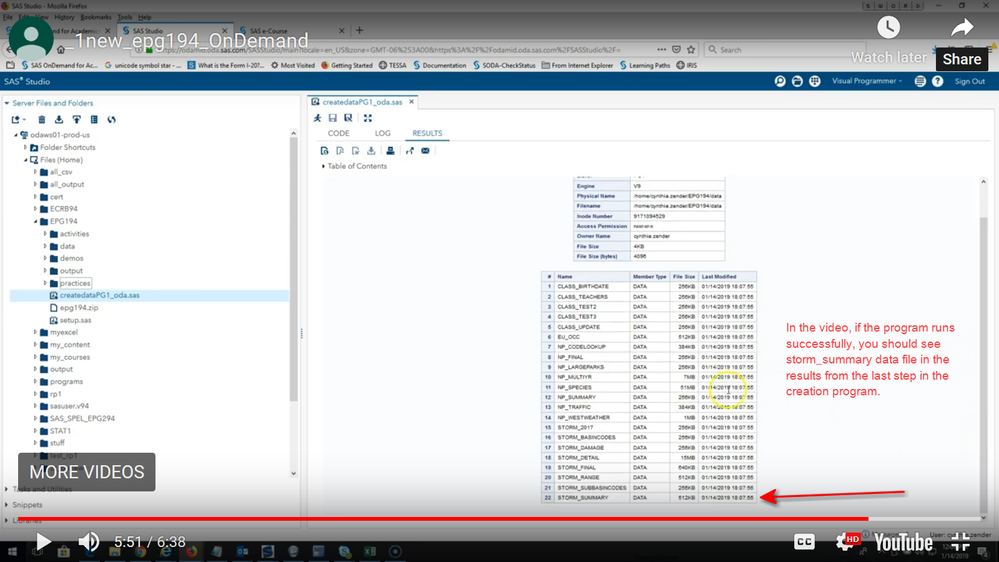Open YouTube settings gear with HD badge

[849, 542]
